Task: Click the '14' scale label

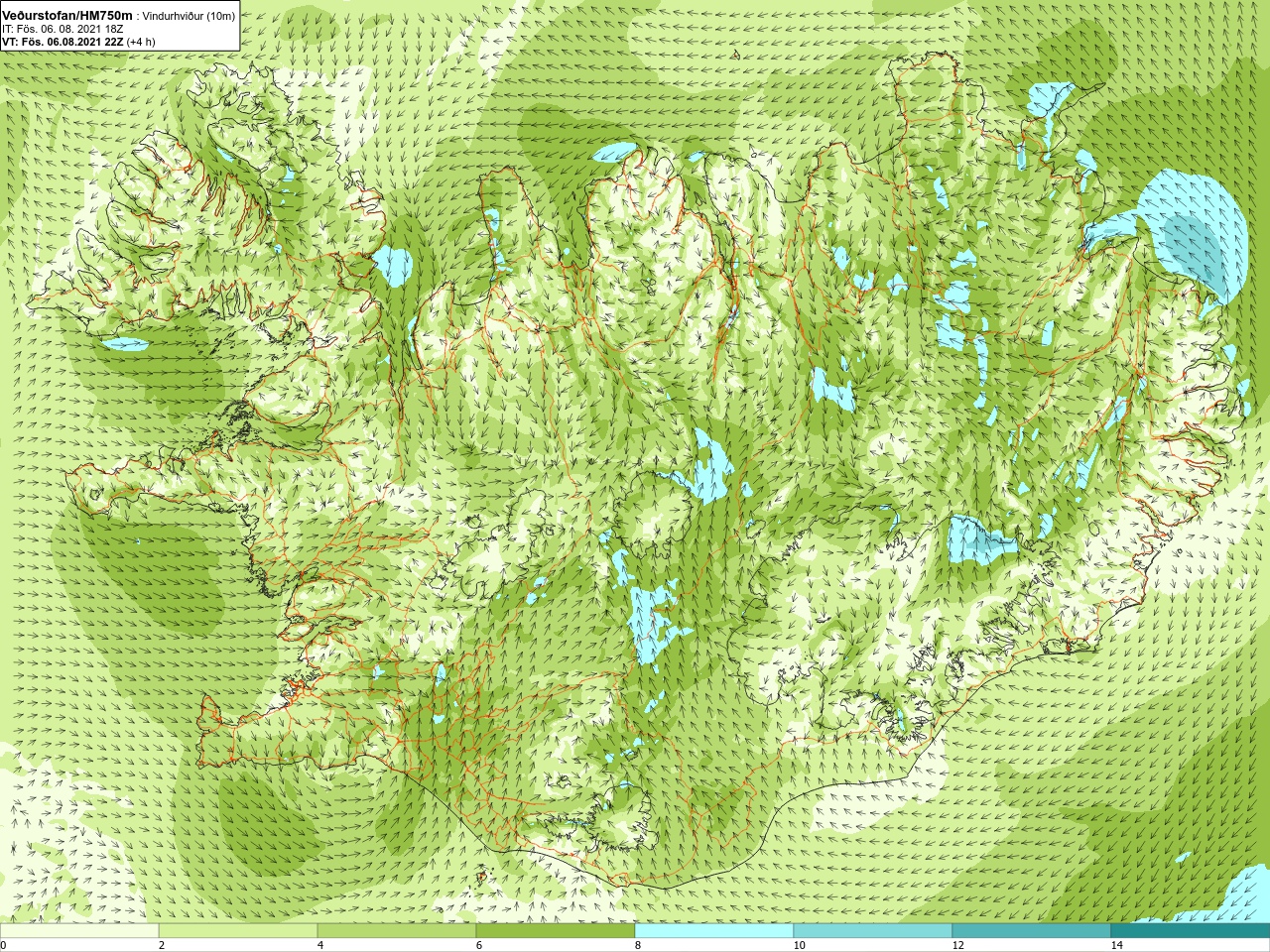Action: (x=1116, y=945)
